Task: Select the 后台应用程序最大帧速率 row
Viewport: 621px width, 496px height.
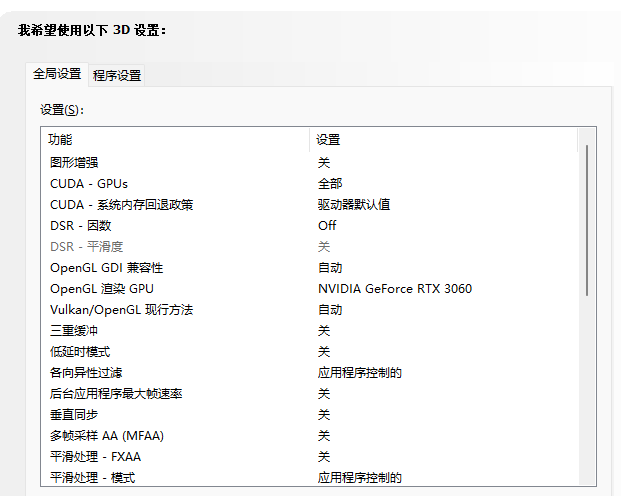Action: (116, 394)
